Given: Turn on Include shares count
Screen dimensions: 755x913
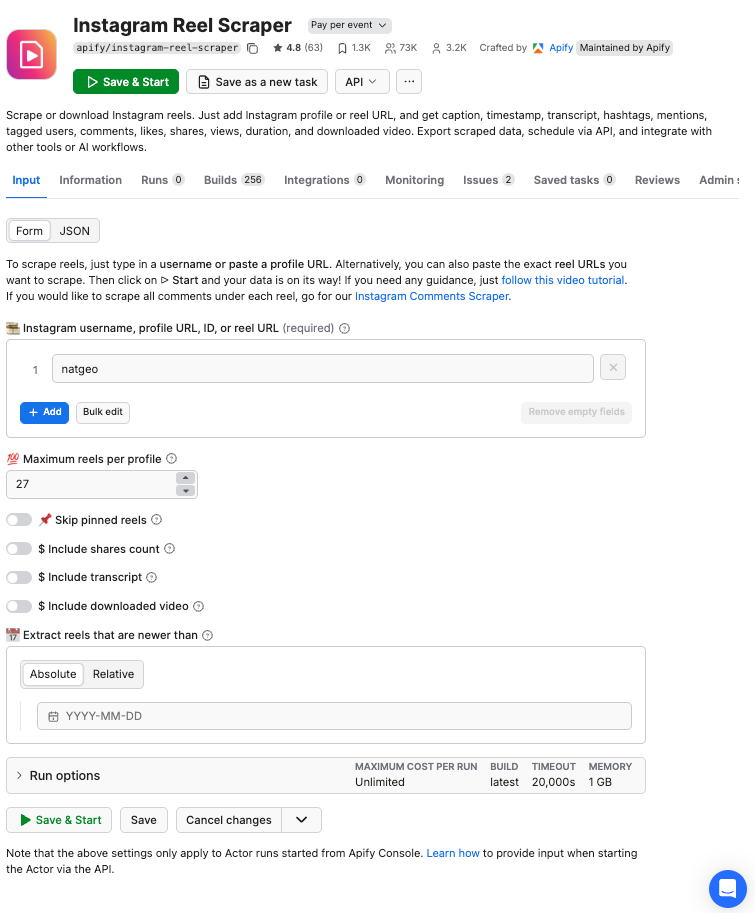Looking at the screenshot, I should click(x=18, y=548).
